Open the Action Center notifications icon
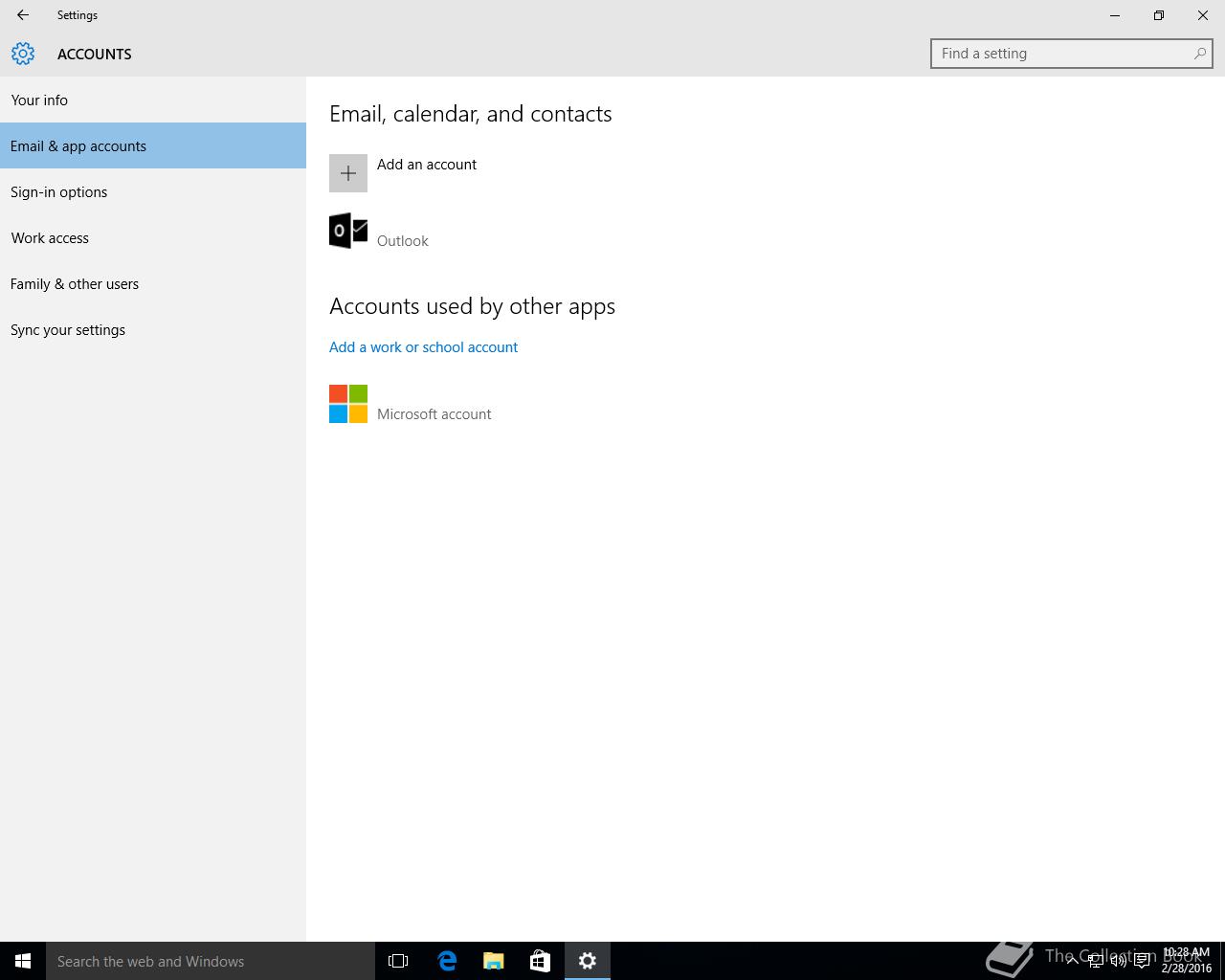Screen dimensions: 1225x980 1142,961
